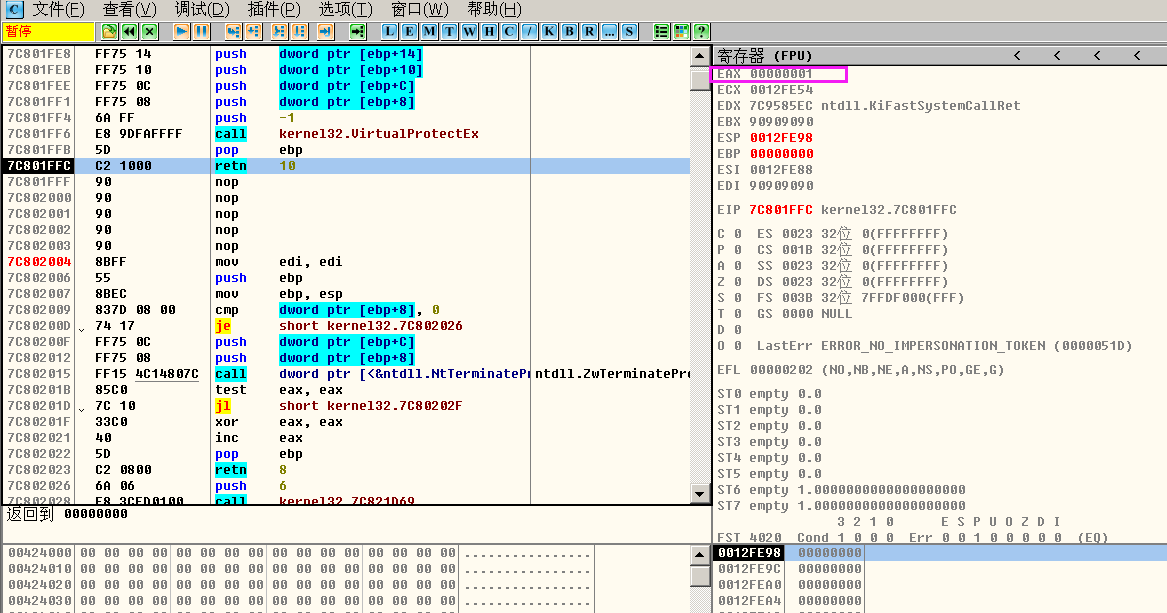Image resolution: width=1167 pixels, height=613 pixels.
Task: Pause execution with the pause icon
Action: [201, 31]
